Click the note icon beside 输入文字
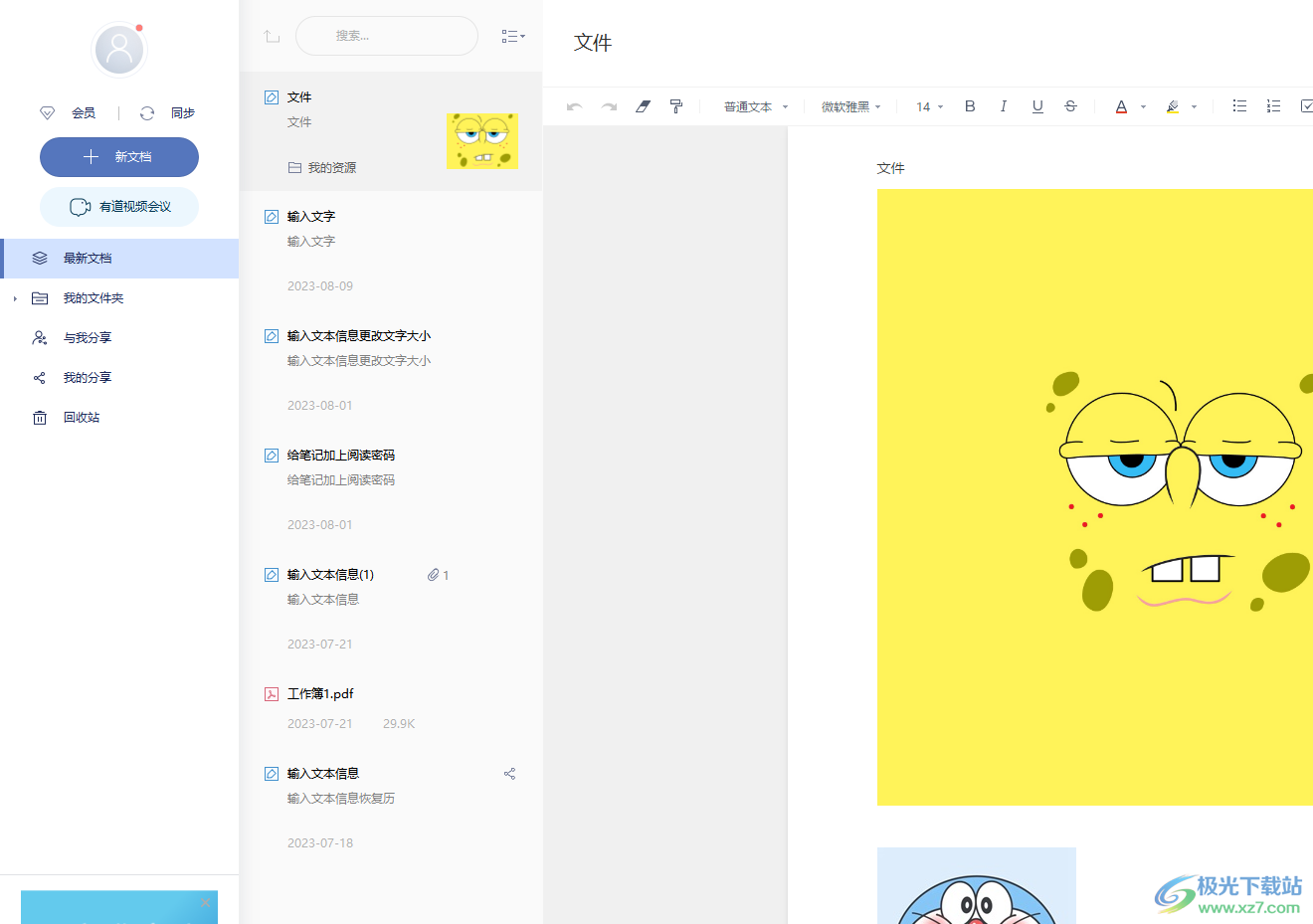Image resolution: width=1313 pixels, height=924 pixels. tap(272, 217)
